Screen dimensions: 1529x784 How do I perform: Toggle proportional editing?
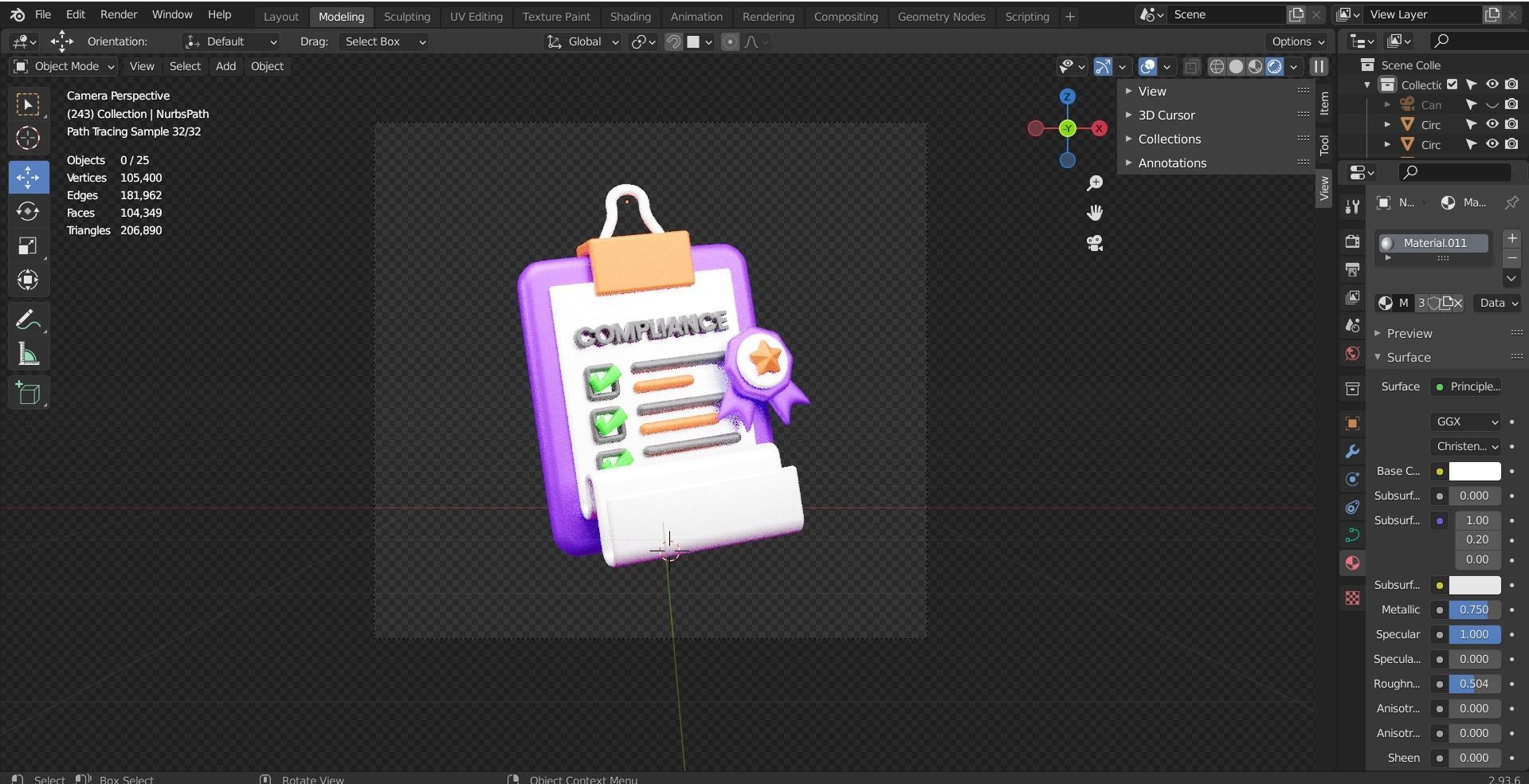[x=730, y=42]
